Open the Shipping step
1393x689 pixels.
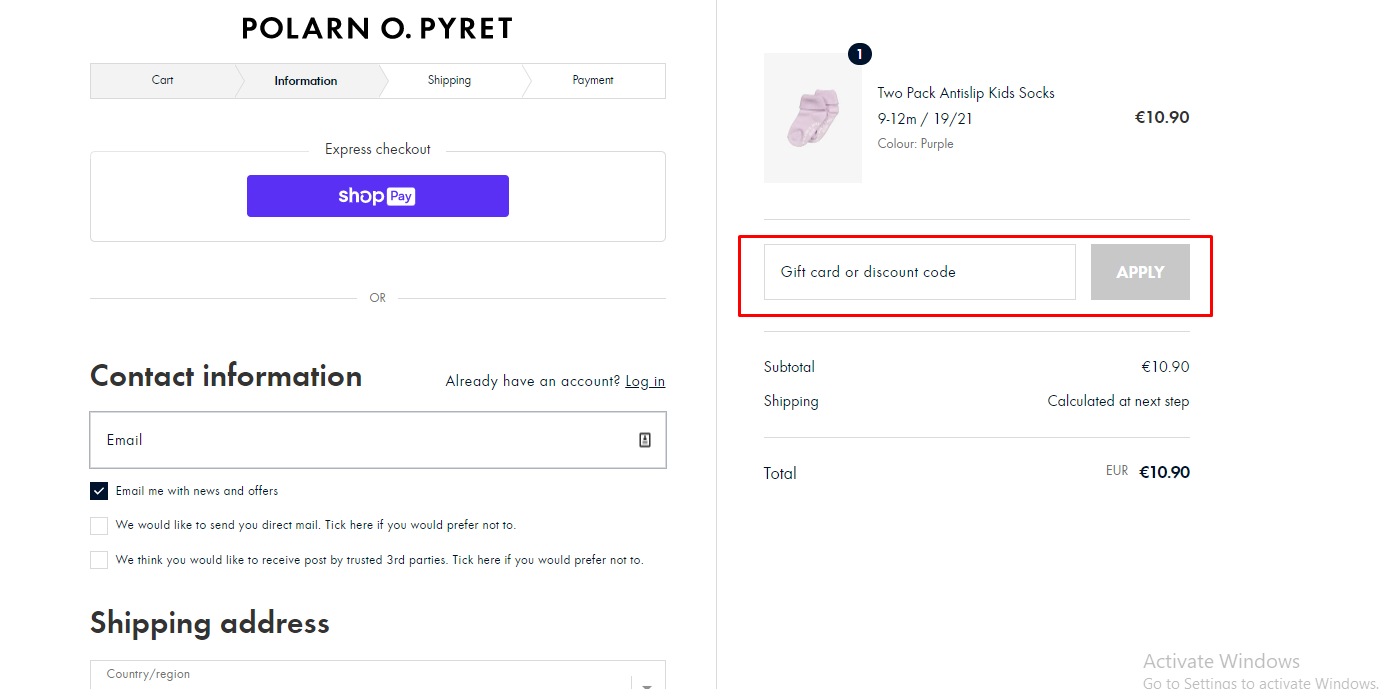[449, 80]
